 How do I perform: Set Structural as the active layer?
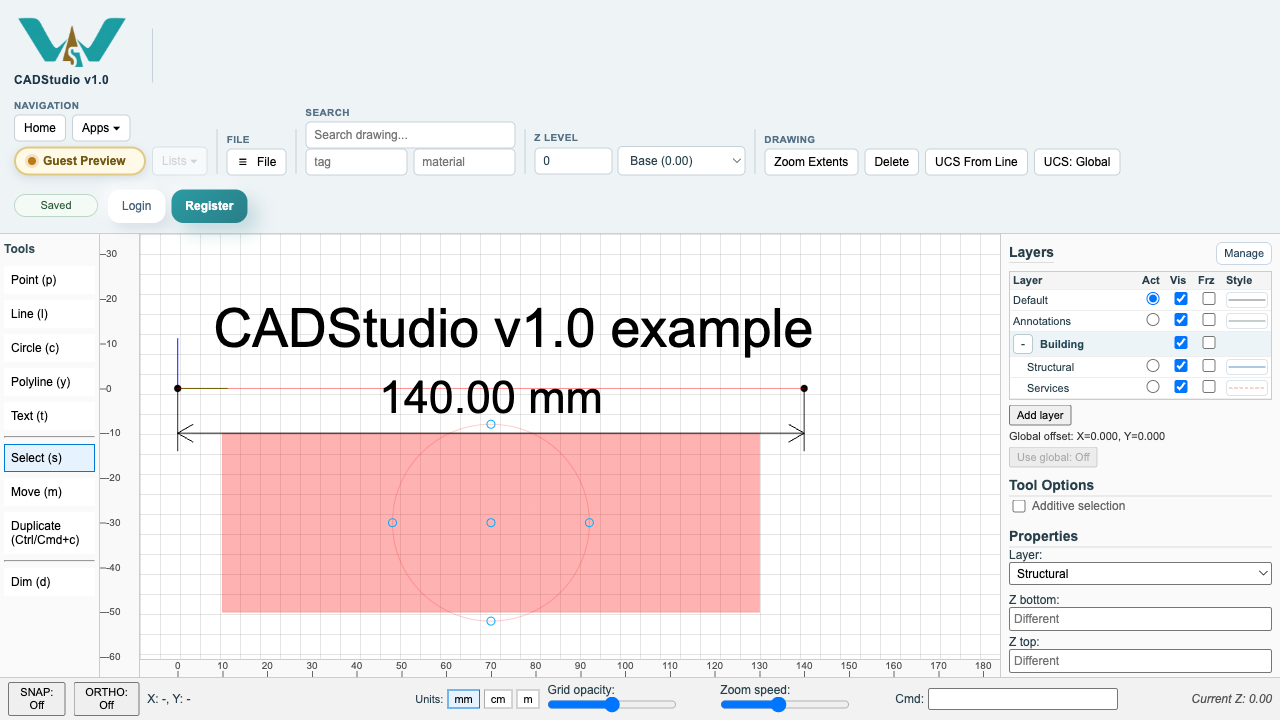(x=1153, y=366)
